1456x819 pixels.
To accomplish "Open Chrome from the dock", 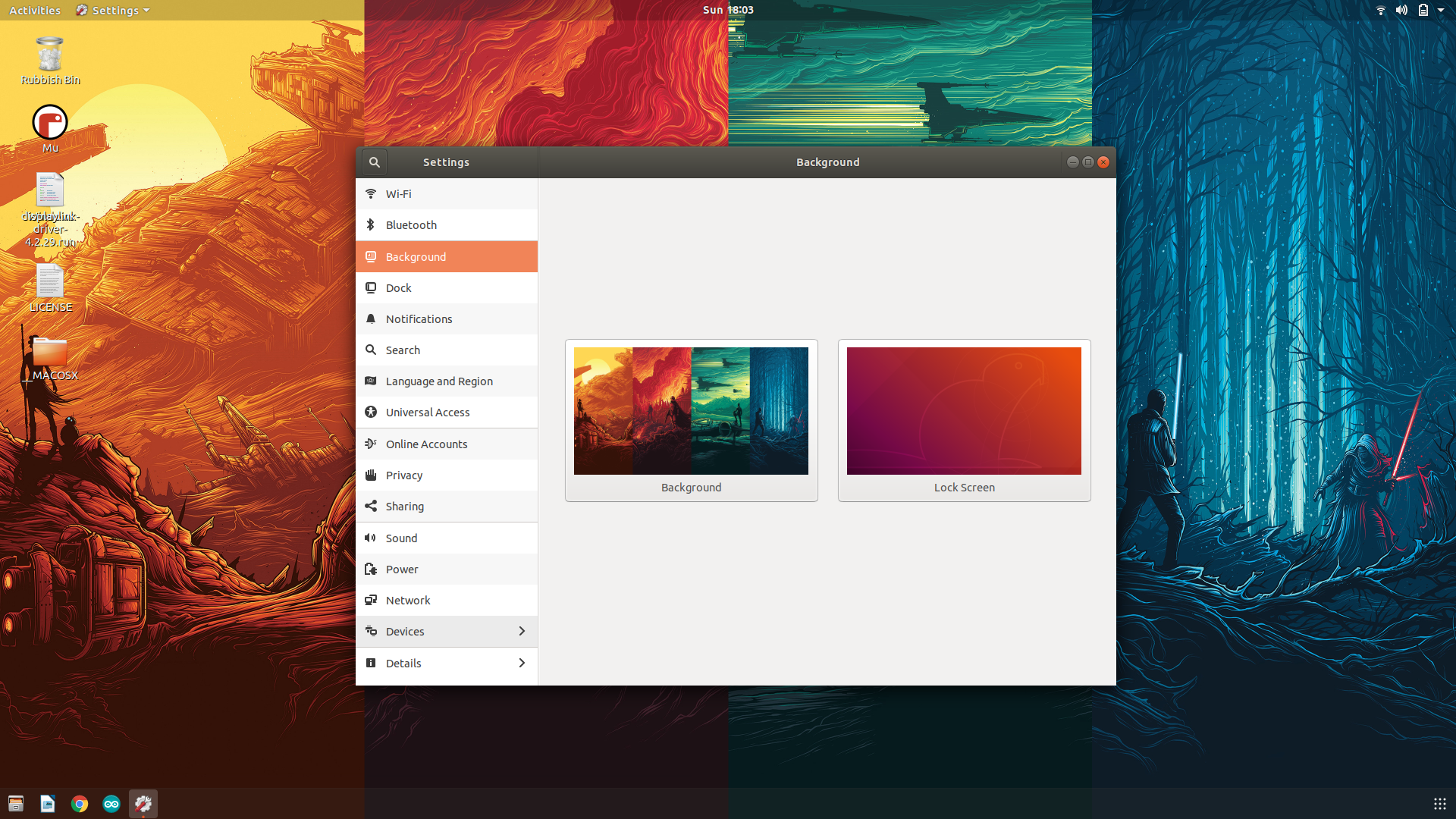I will [80, 804].
